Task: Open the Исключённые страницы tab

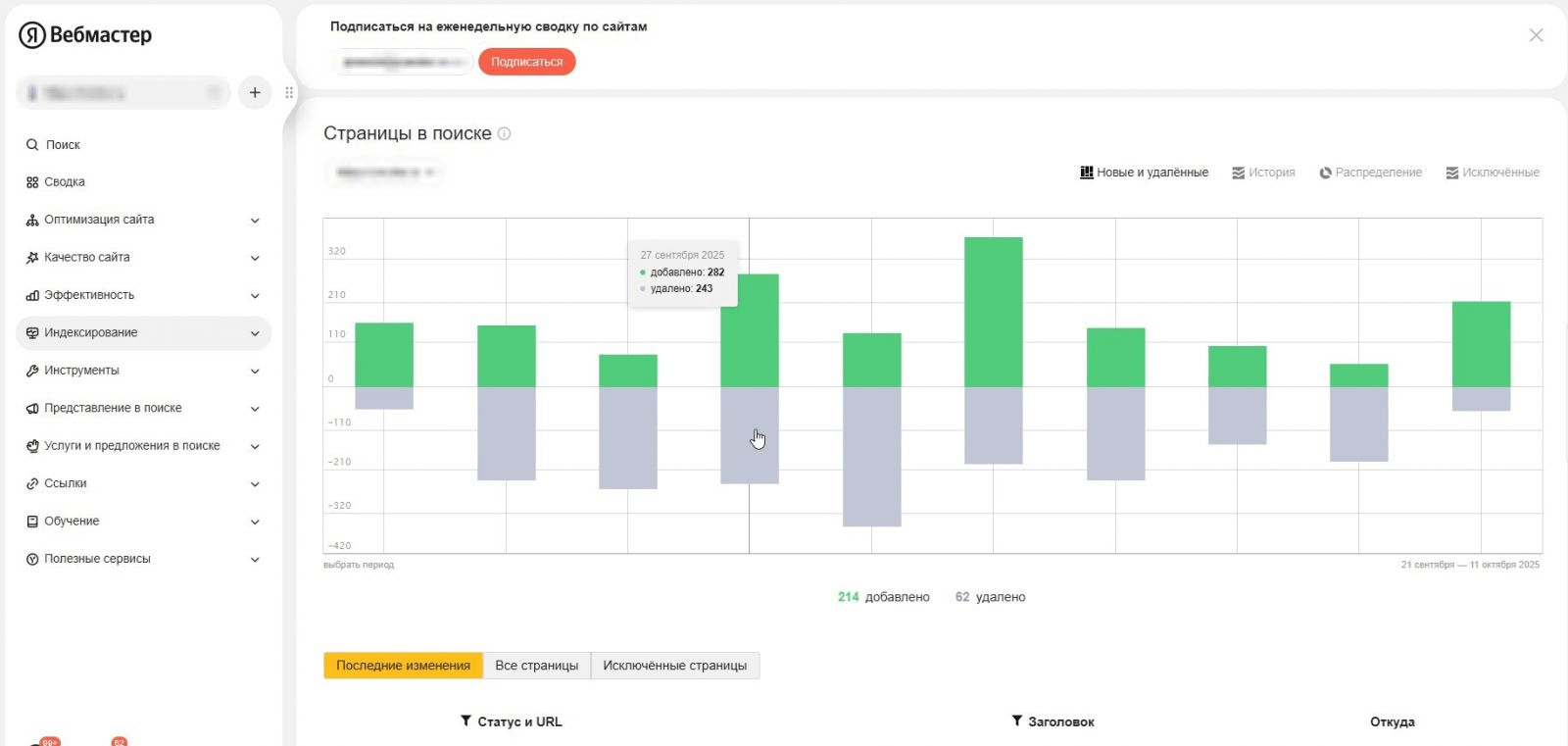Action: 674,666
